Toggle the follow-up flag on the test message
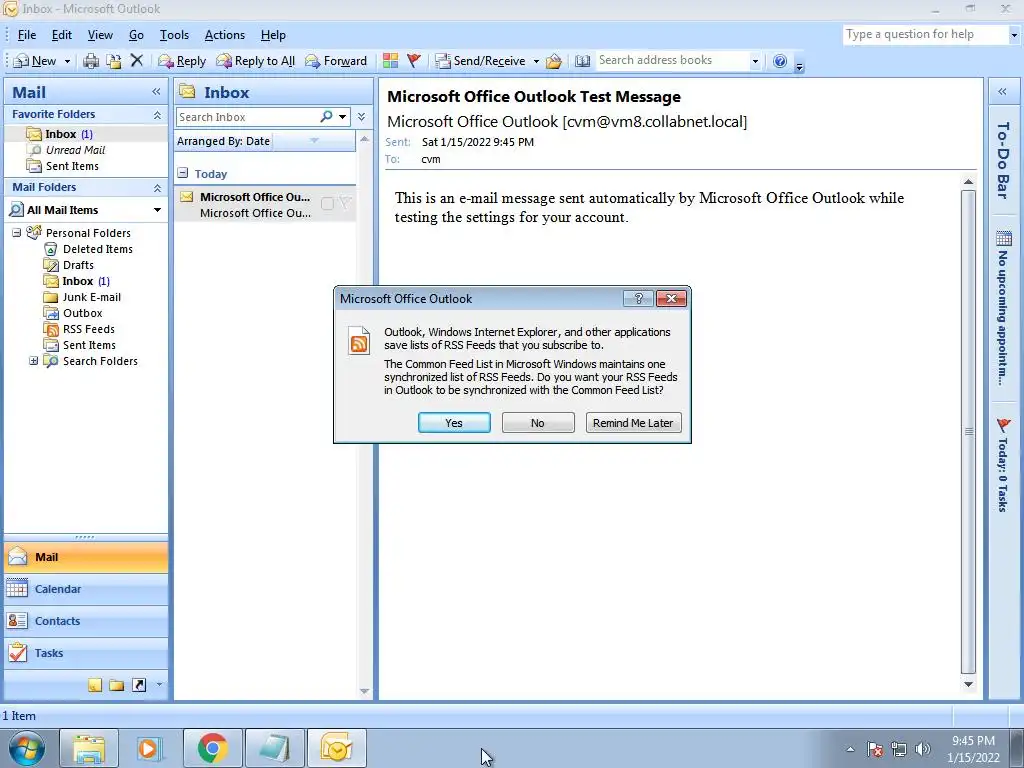 tap(345, 203)
